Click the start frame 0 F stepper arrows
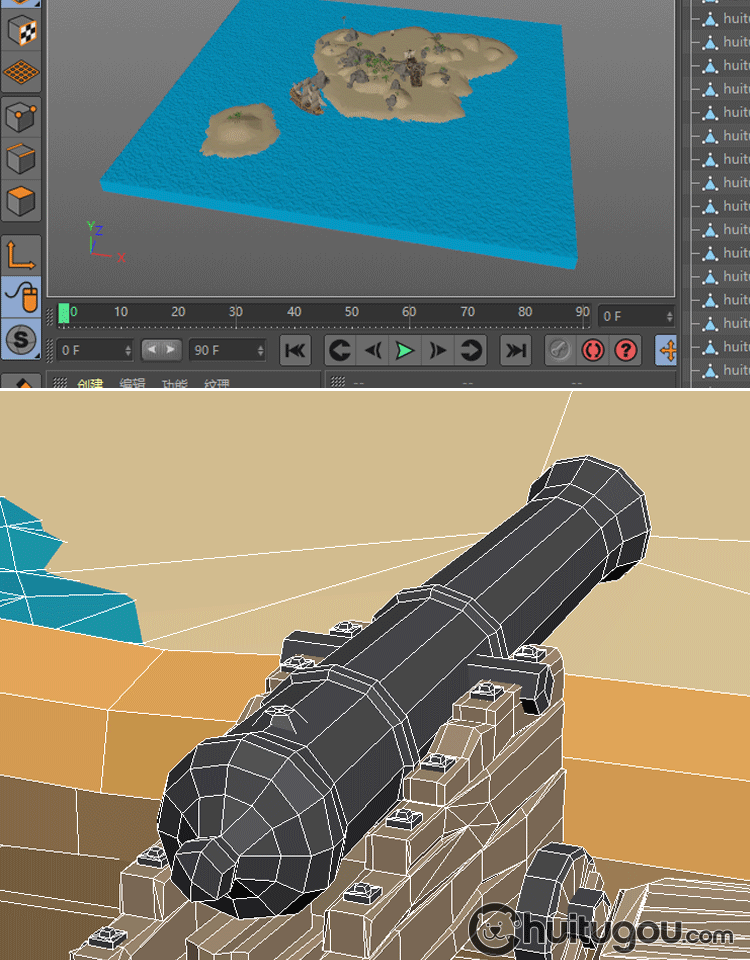Viewport: 750px width, 960px height. (127, 350)
